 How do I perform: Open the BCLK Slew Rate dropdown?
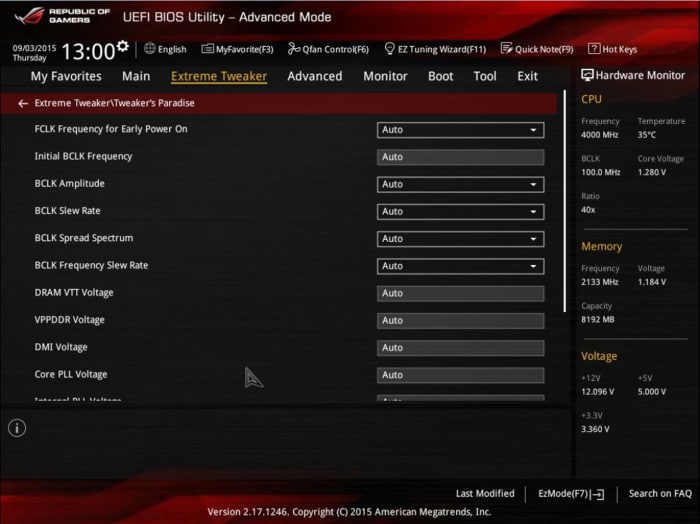pos(460,212)
